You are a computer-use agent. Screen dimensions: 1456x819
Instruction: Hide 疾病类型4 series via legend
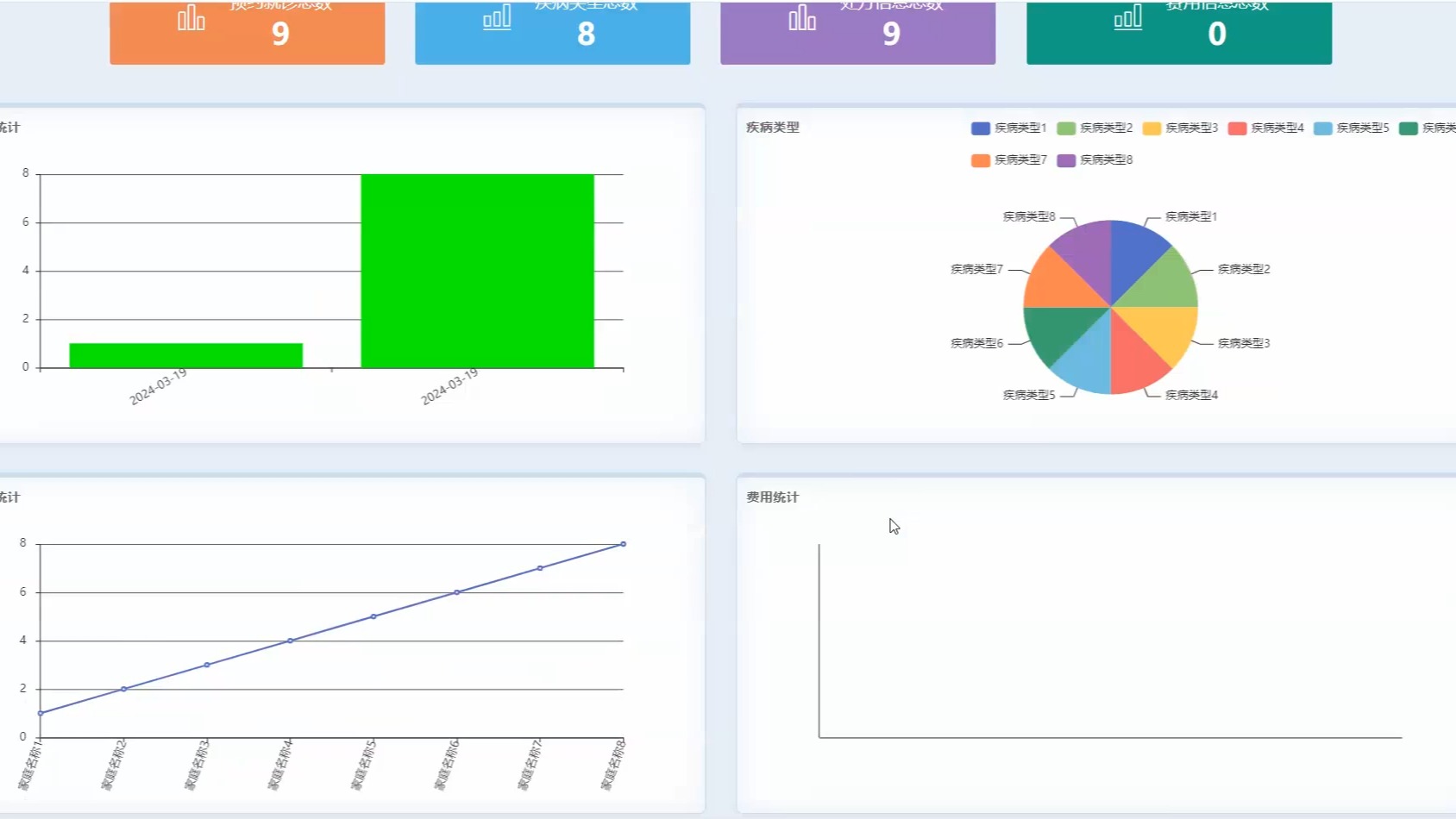click(x=1265, y=128)
